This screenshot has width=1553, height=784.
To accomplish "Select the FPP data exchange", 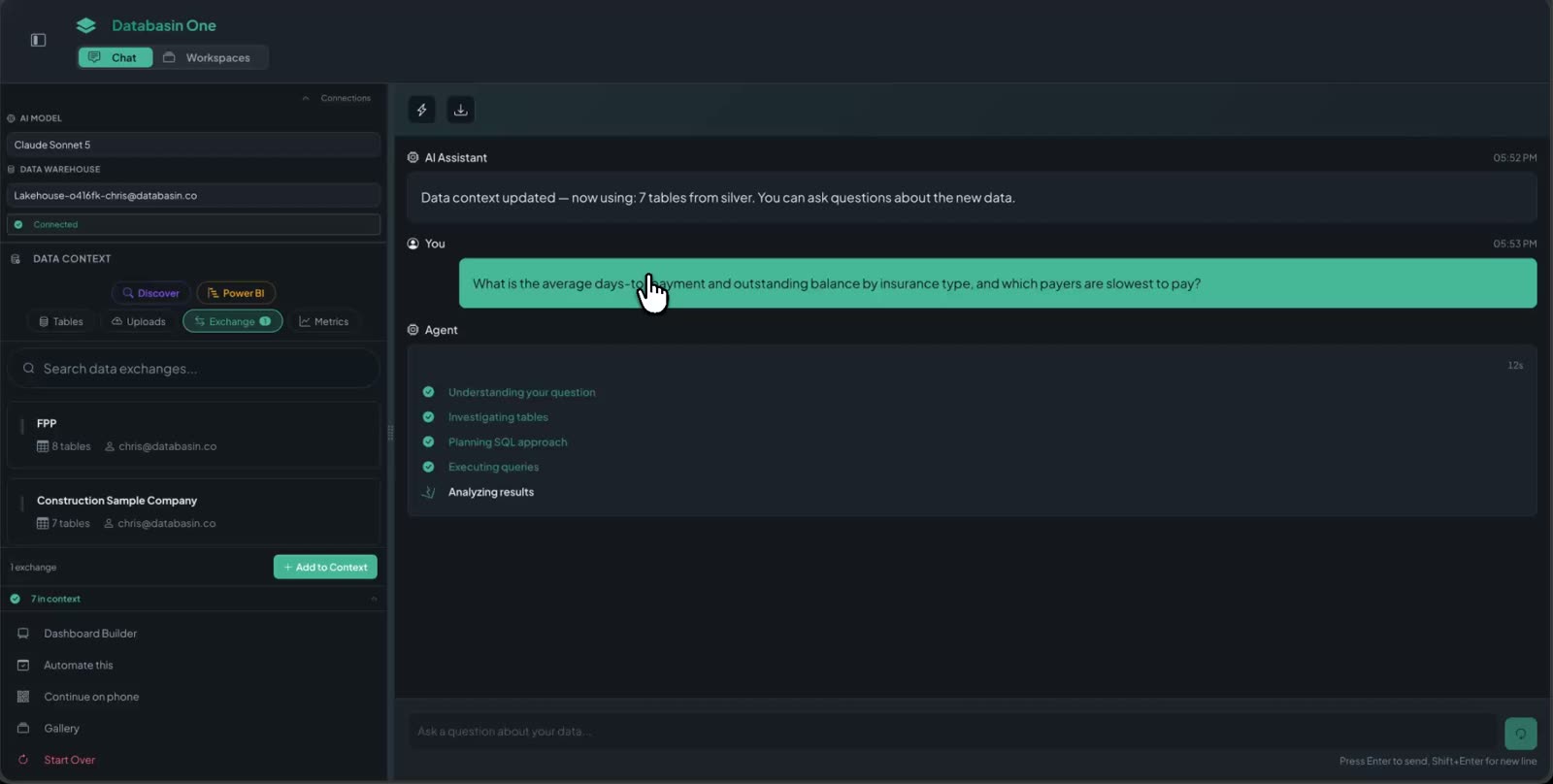I will click(193, 435).
